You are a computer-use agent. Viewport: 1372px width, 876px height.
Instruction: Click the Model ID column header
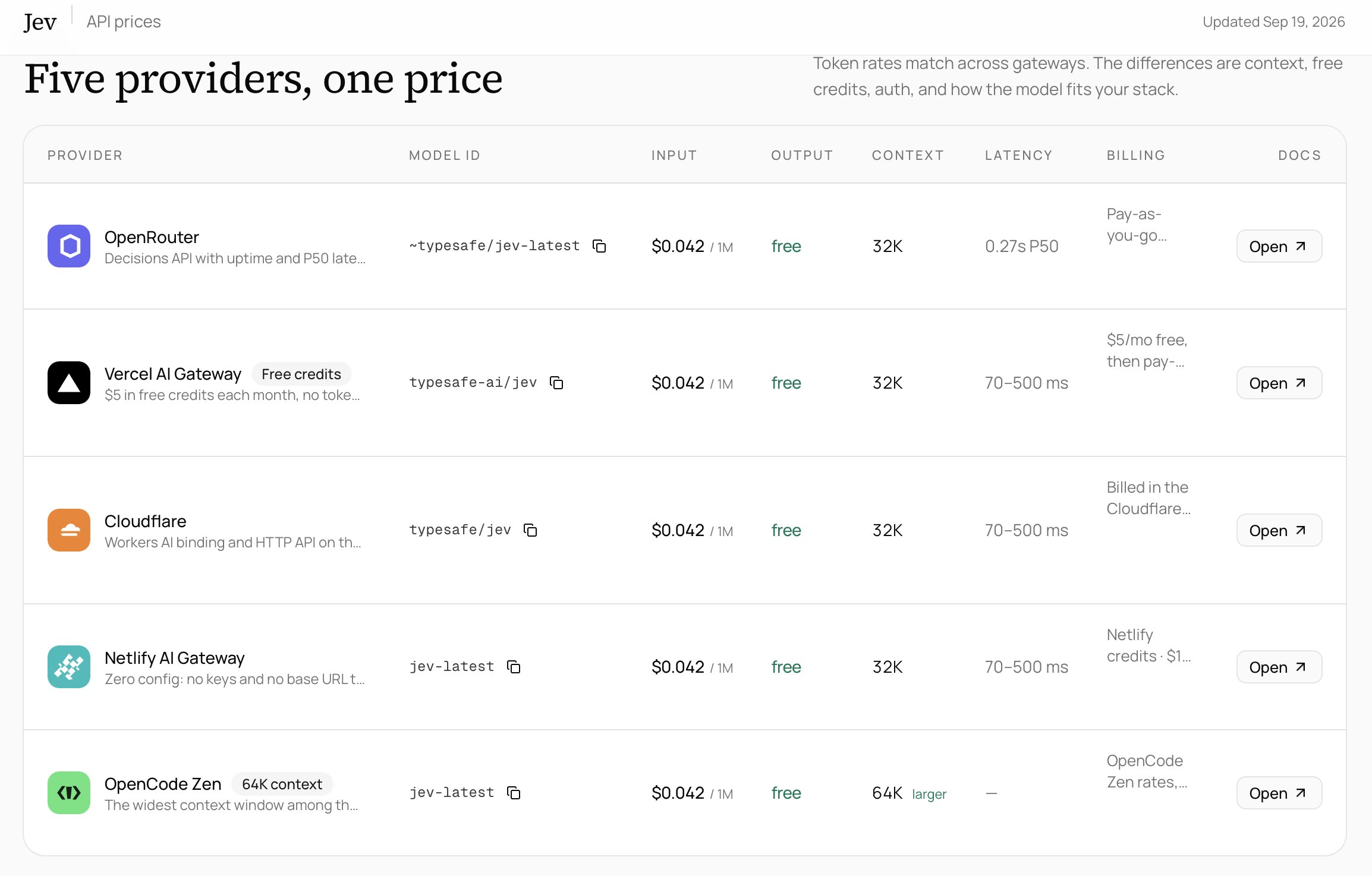[445, 155]
